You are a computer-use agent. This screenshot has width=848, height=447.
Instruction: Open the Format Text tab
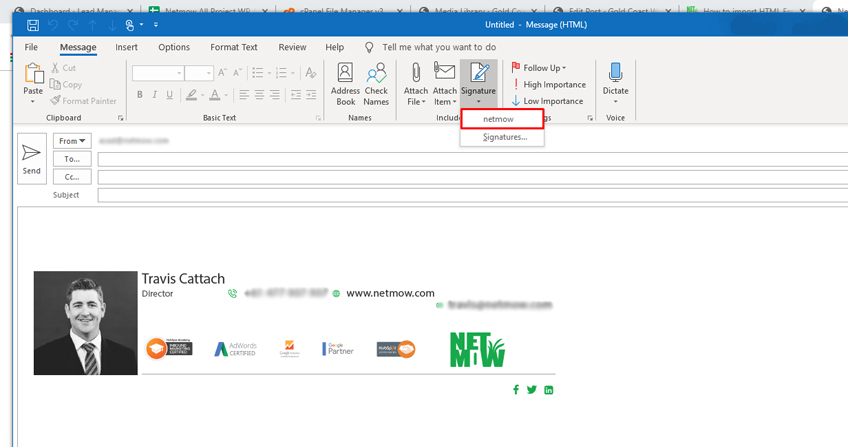(x=234, y=47)
